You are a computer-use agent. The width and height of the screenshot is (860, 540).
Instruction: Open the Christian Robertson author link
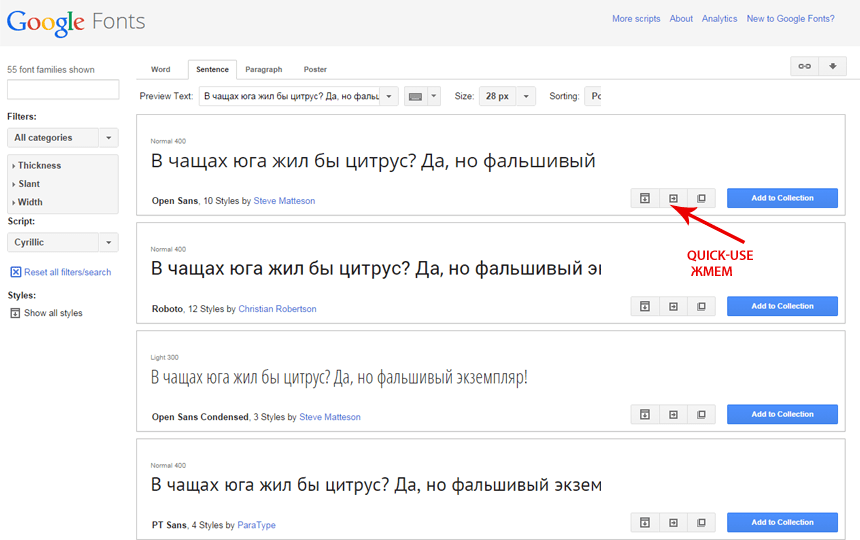[277, 309]
